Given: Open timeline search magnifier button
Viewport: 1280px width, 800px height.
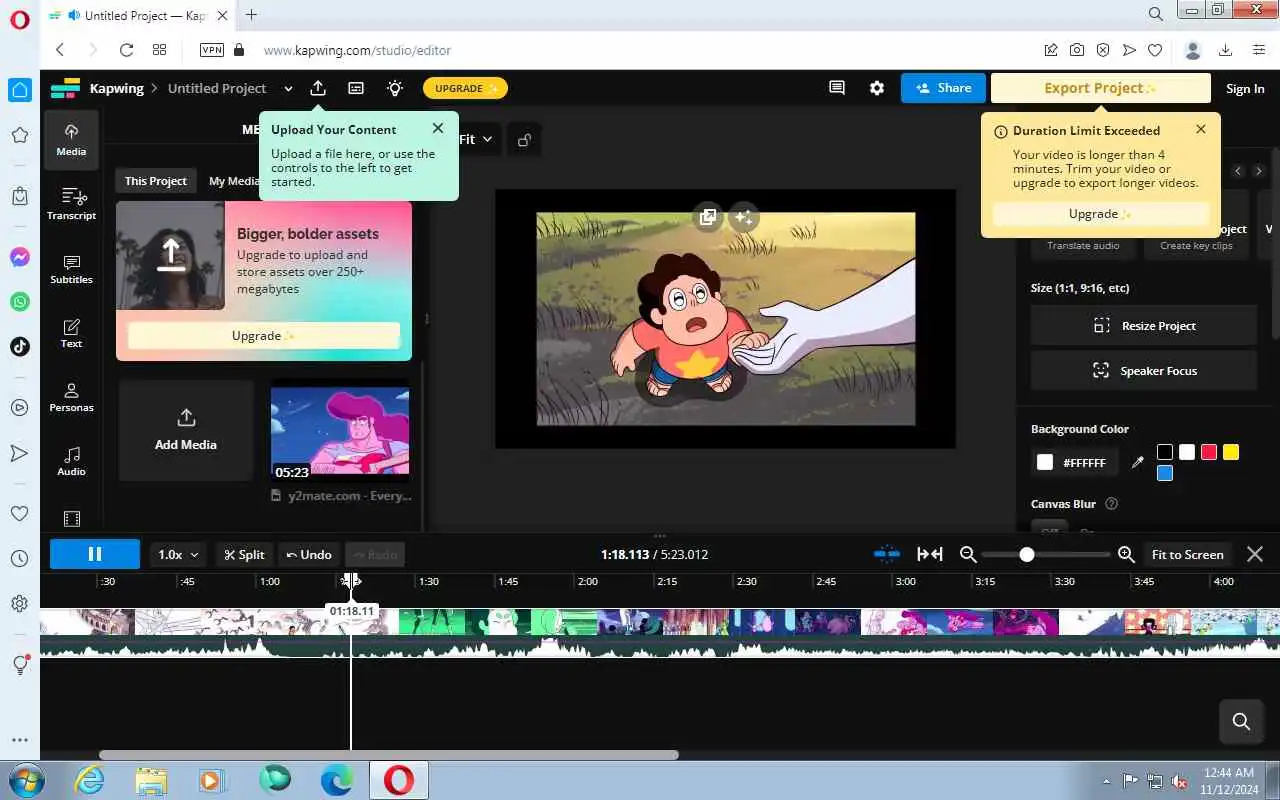Looking at the screenshot, I should (x=1241, y=721).
